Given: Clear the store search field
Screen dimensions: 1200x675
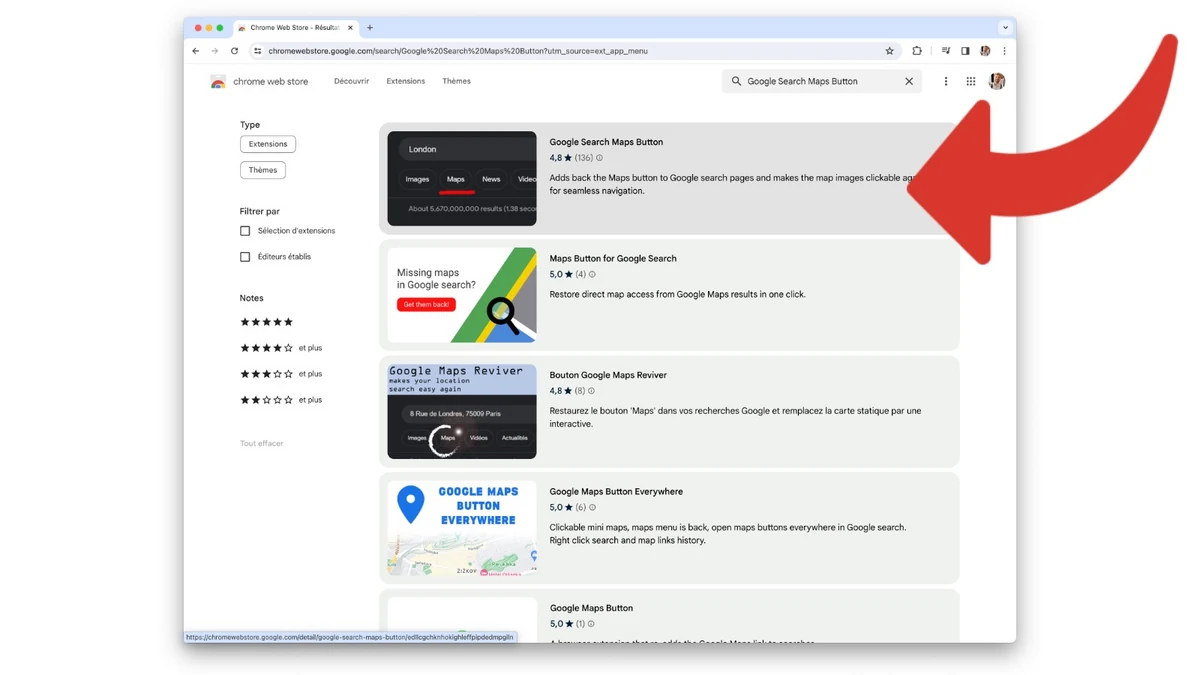Looking at the screenshot, I should 909,82.
